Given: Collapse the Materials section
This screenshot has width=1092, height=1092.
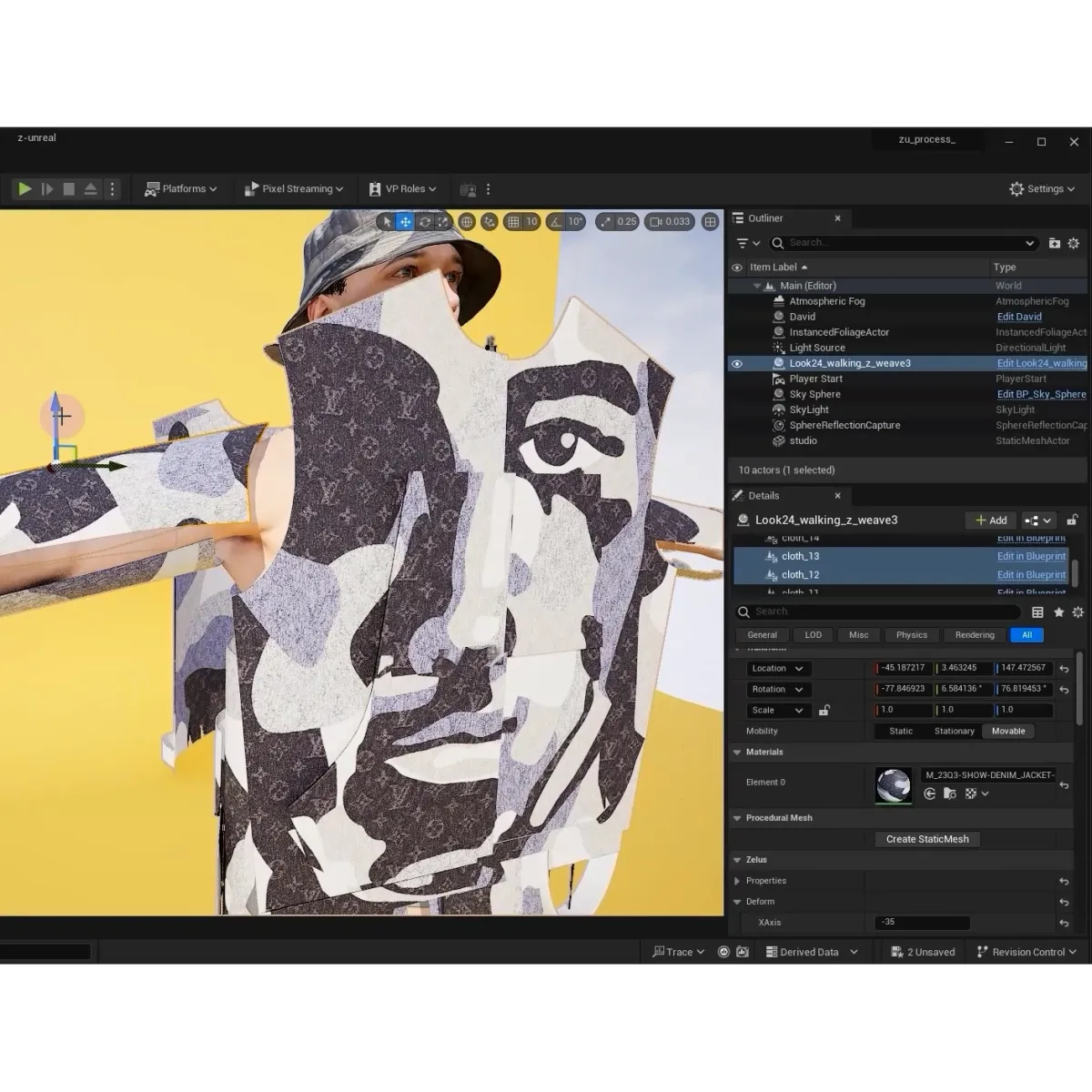Looking at the screenshot, I should coord(737,752).
